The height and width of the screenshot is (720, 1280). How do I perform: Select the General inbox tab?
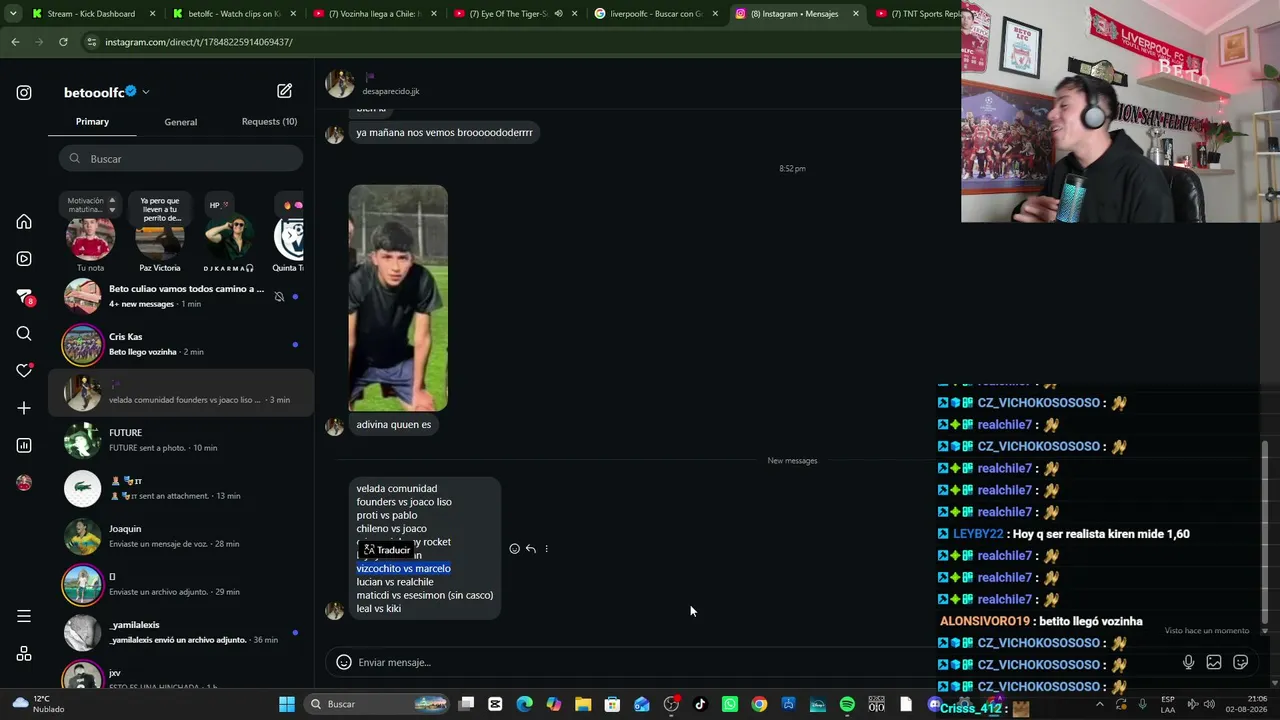(x=181, y=122)
